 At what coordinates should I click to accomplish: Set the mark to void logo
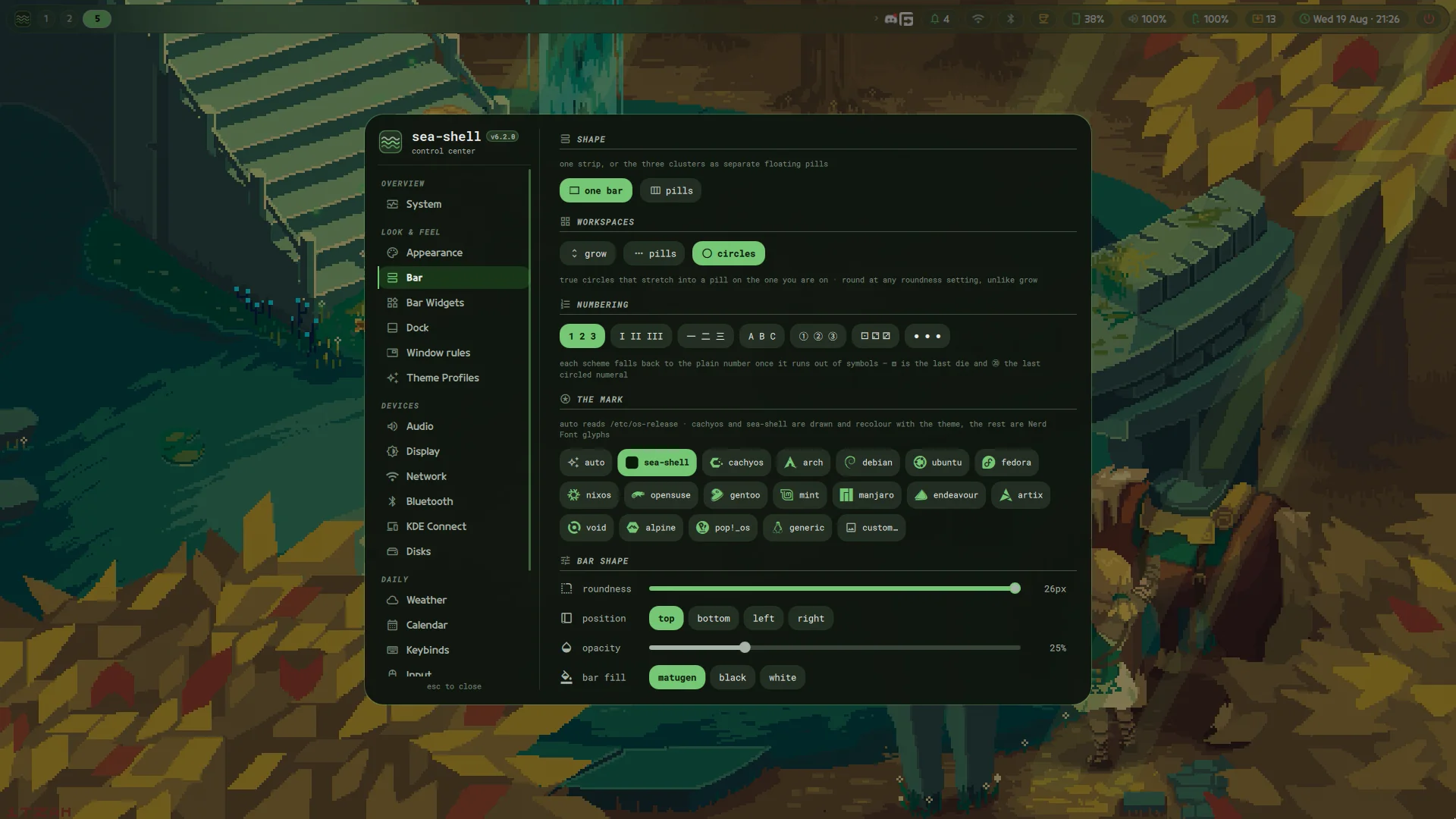click(x=587, y=528)
